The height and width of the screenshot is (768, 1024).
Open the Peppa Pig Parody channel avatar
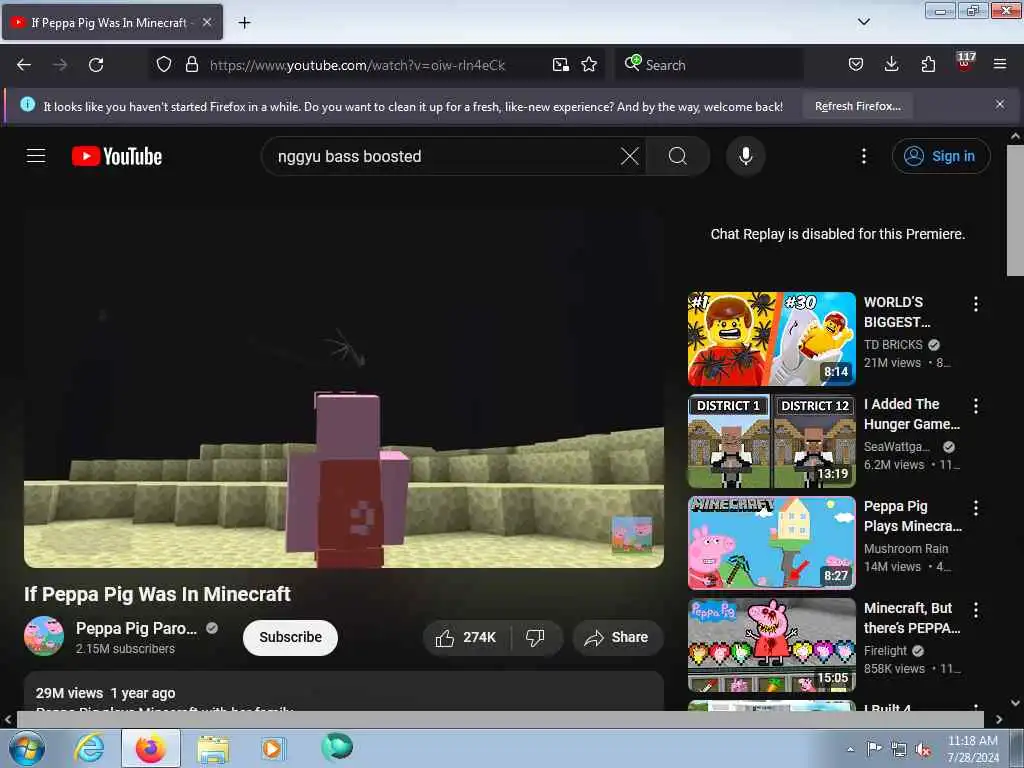click(44, 636)
